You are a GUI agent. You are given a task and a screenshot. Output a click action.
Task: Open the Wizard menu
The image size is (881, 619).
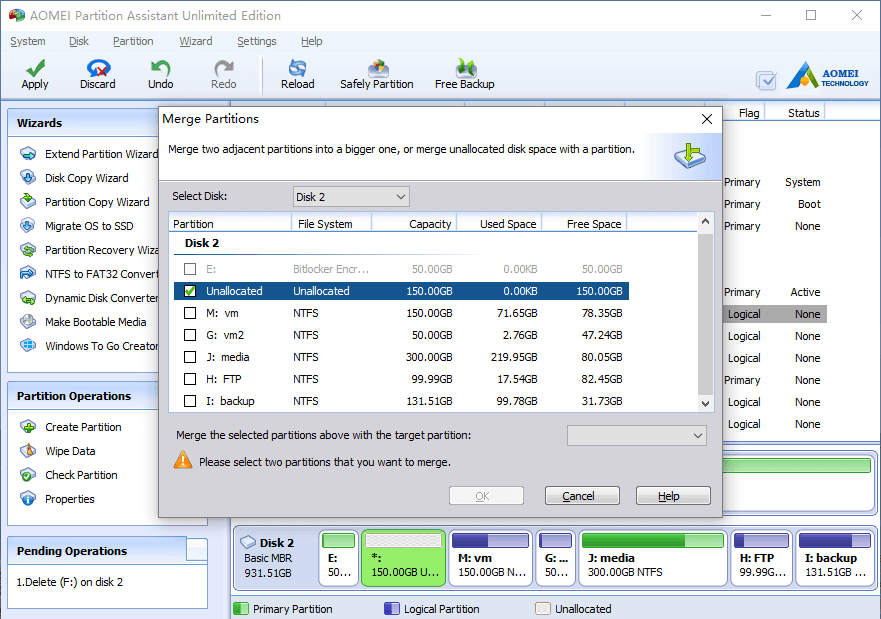point(196,41)
